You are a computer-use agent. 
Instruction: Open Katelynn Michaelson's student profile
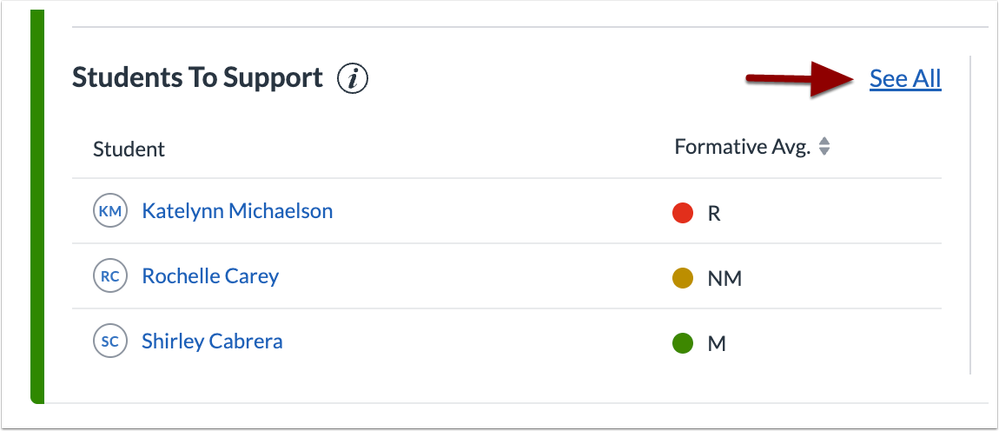tap(237, 211)
